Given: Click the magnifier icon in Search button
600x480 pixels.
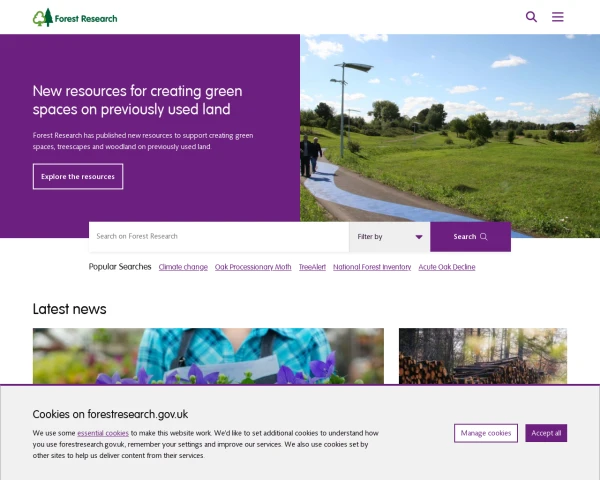Looking at the screenshot, I should pos(484,237).
